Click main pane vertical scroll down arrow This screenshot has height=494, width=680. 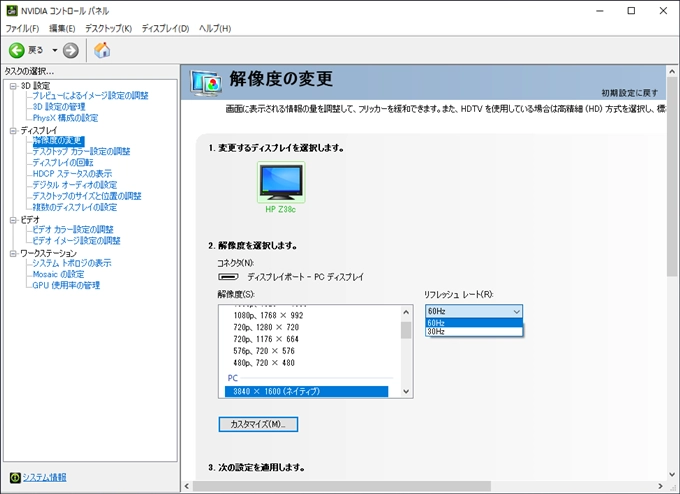pyautogui.click(x=672, y=474)
